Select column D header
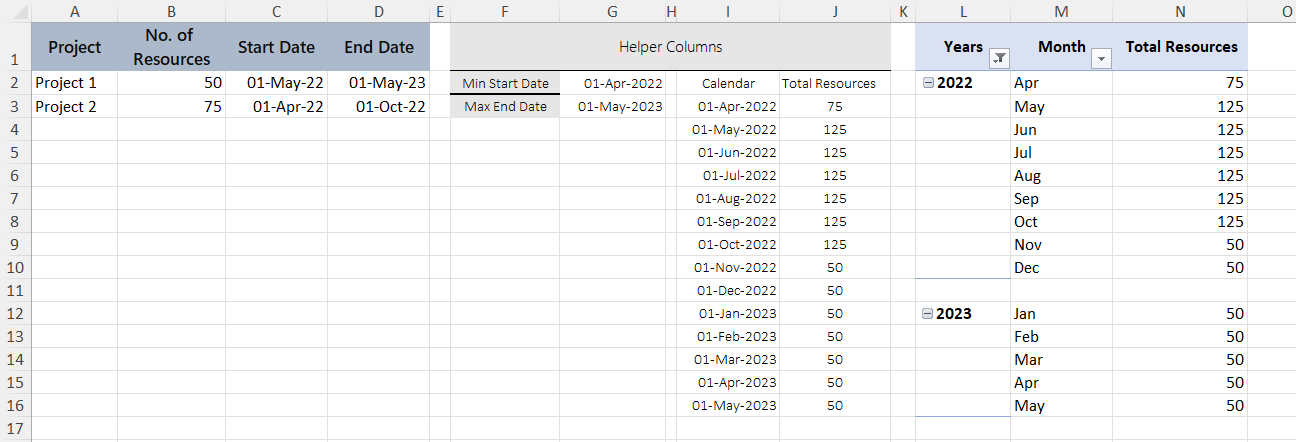The height and width of the screenshot is (442, 1296). tap(379, 11)
